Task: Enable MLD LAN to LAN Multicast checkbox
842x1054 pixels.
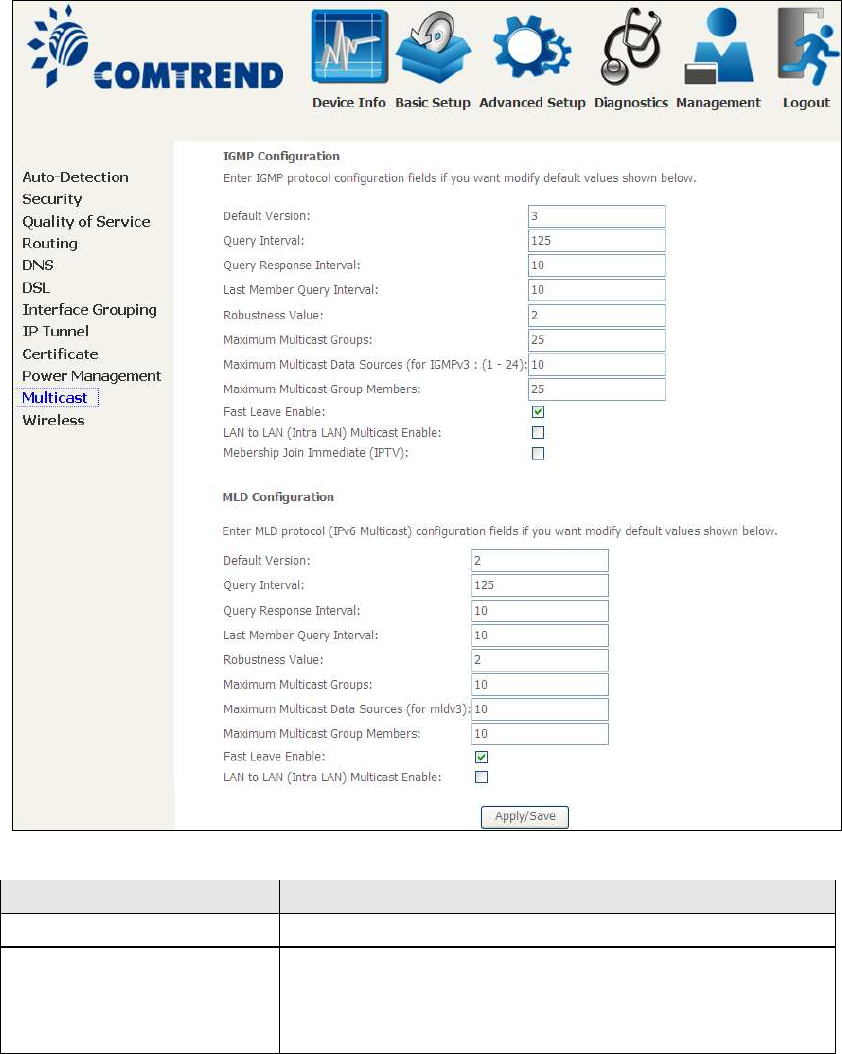Action: coord(481,777)
